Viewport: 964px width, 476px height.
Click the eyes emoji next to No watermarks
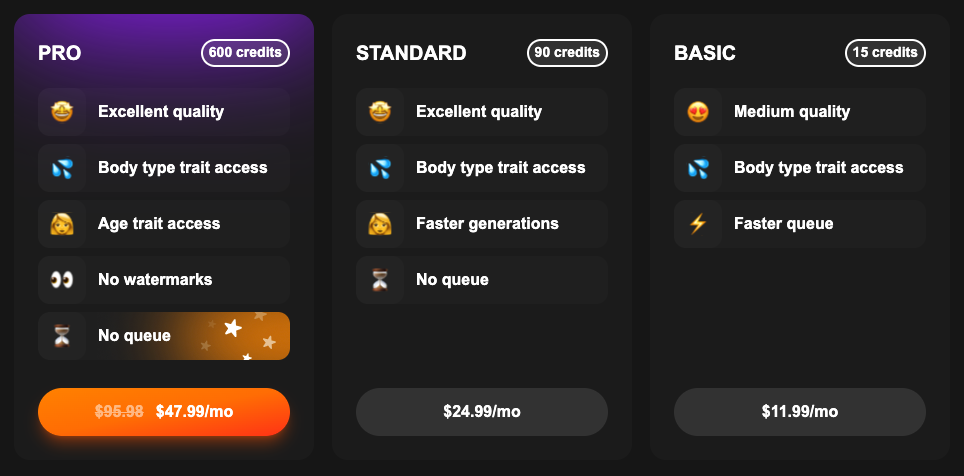coord(62,280)
